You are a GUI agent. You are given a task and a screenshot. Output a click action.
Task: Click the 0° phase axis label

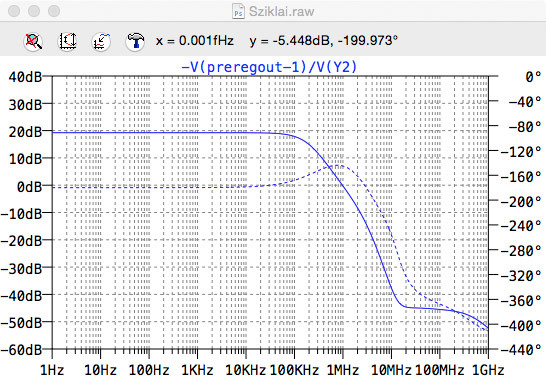pos(533,77)
